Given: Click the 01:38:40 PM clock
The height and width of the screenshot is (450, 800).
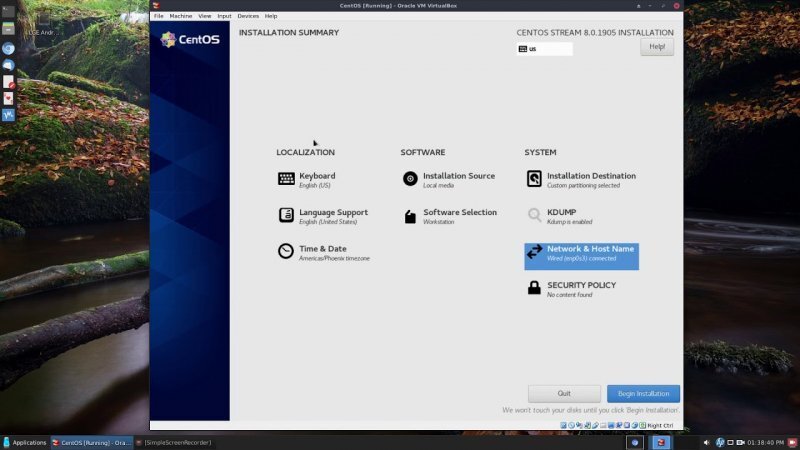Looking at the screenshot, I should pyautogui.click(x=765, y=442).
